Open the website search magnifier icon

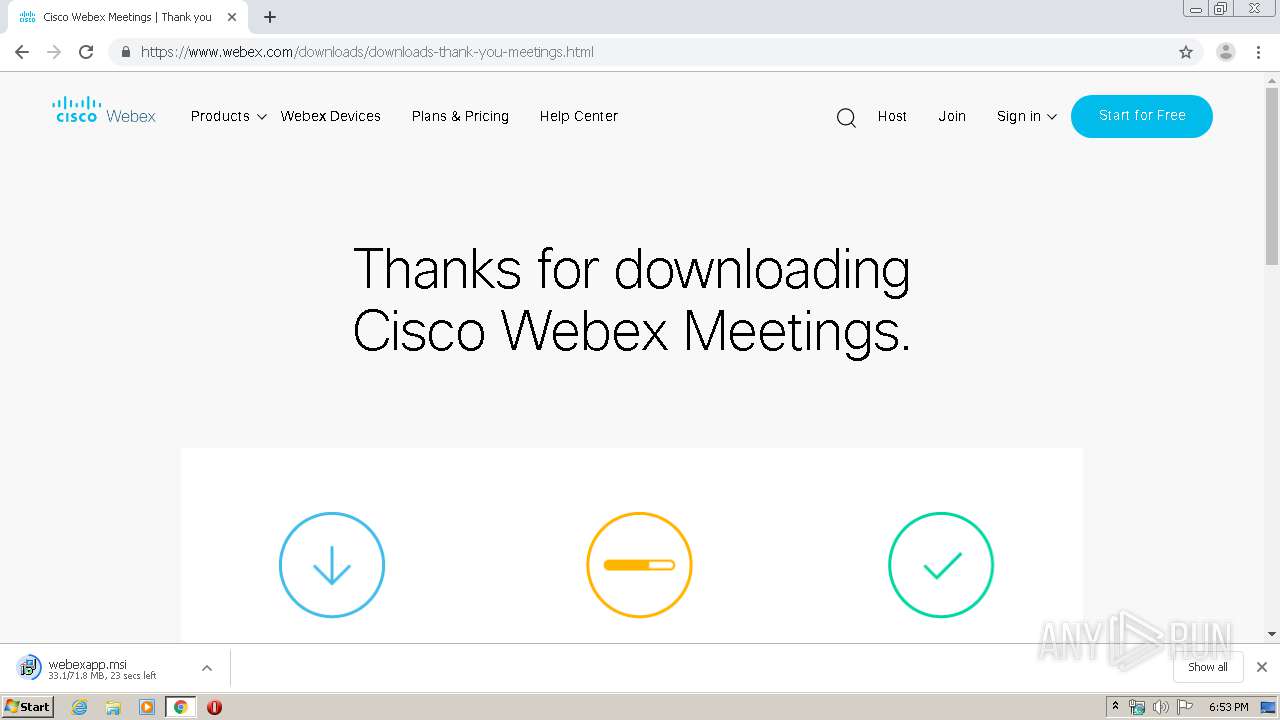click(x=846, y=118)
